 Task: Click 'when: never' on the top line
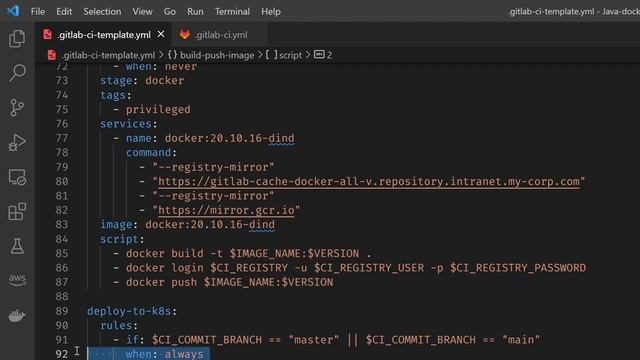point(161,67)
